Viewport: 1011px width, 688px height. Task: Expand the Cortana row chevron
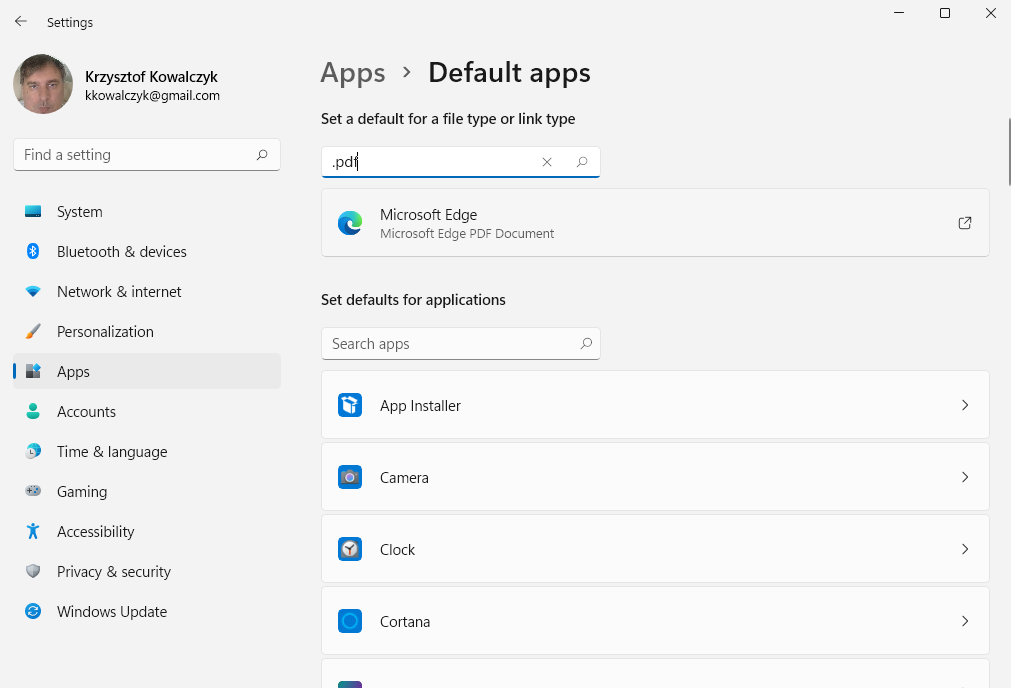965,621
